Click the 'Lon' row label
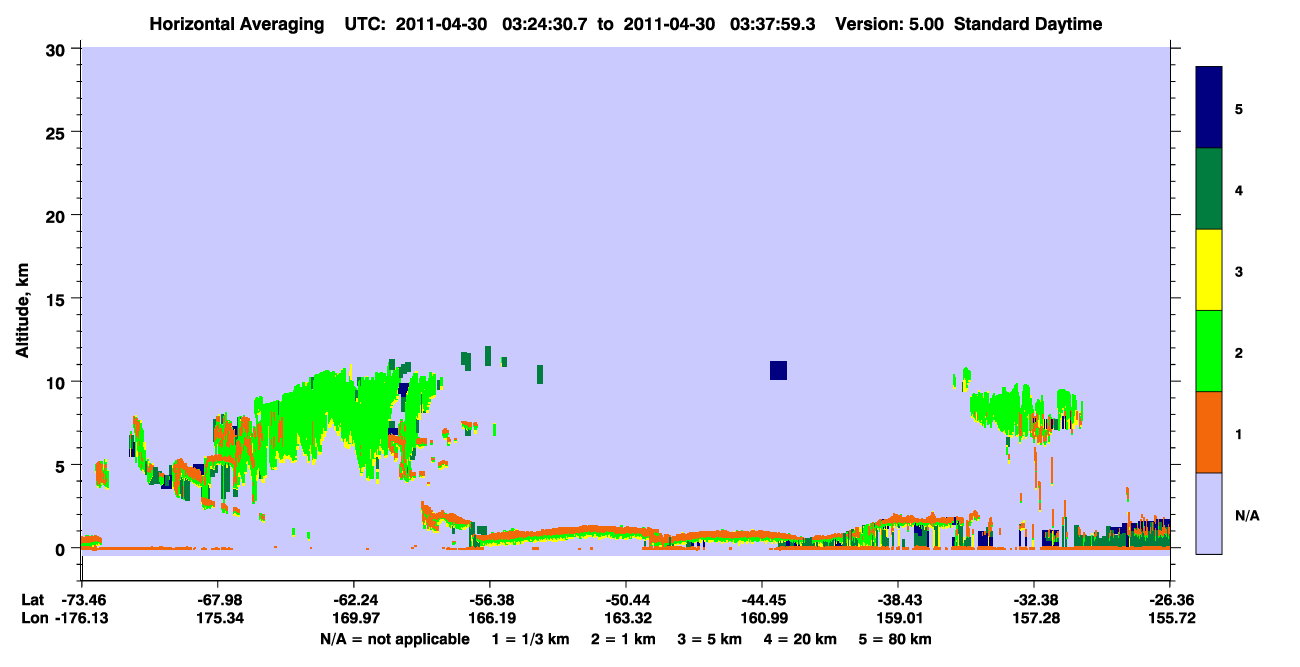Viewport: 1300px width, 667px height. [x=33, y=619]
